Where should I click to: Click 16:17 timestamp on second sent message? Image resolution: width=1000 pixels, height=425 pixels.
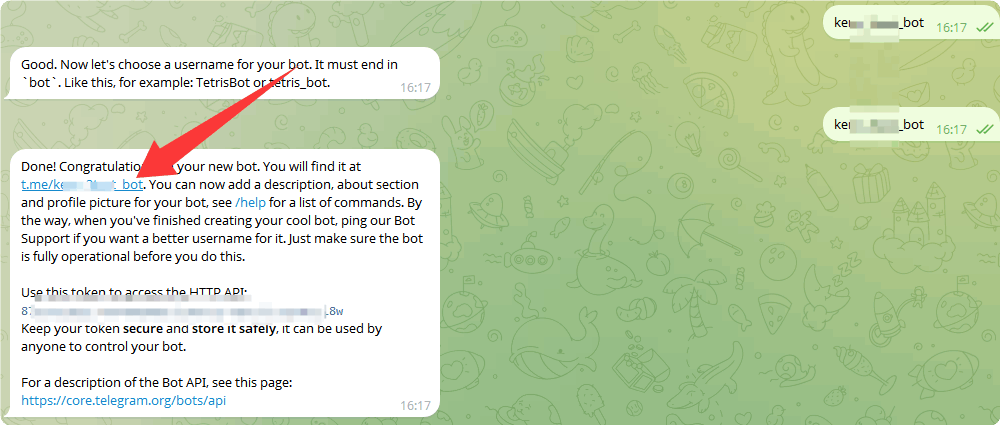click(x=951, y=130)
